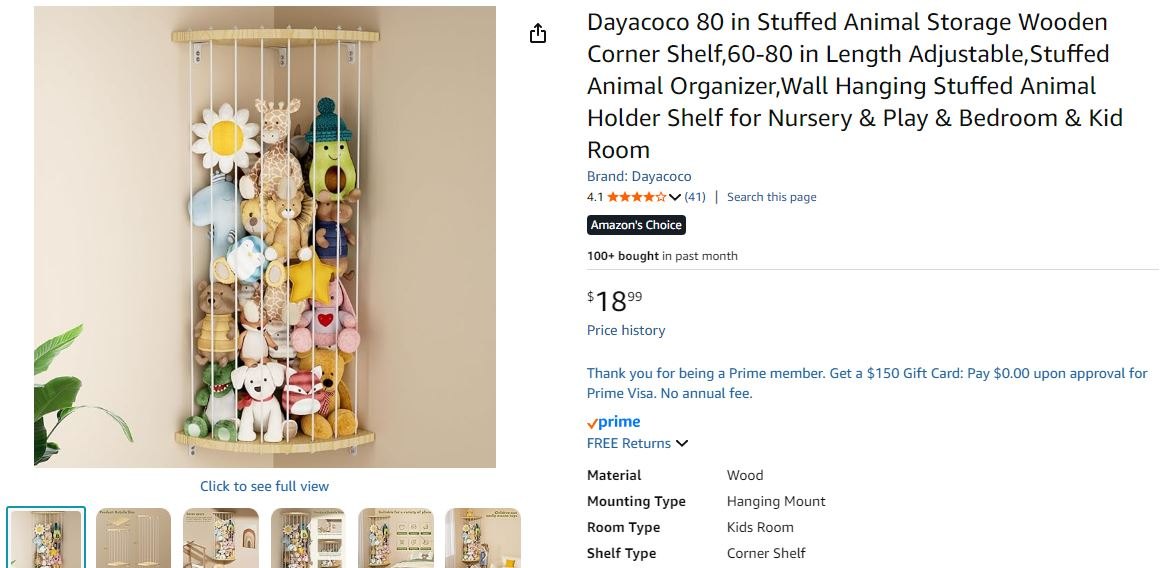The image size is (1166, 568).
Task: Select the second thumbnail showing empty shelf frames
Action: point(133,538)
